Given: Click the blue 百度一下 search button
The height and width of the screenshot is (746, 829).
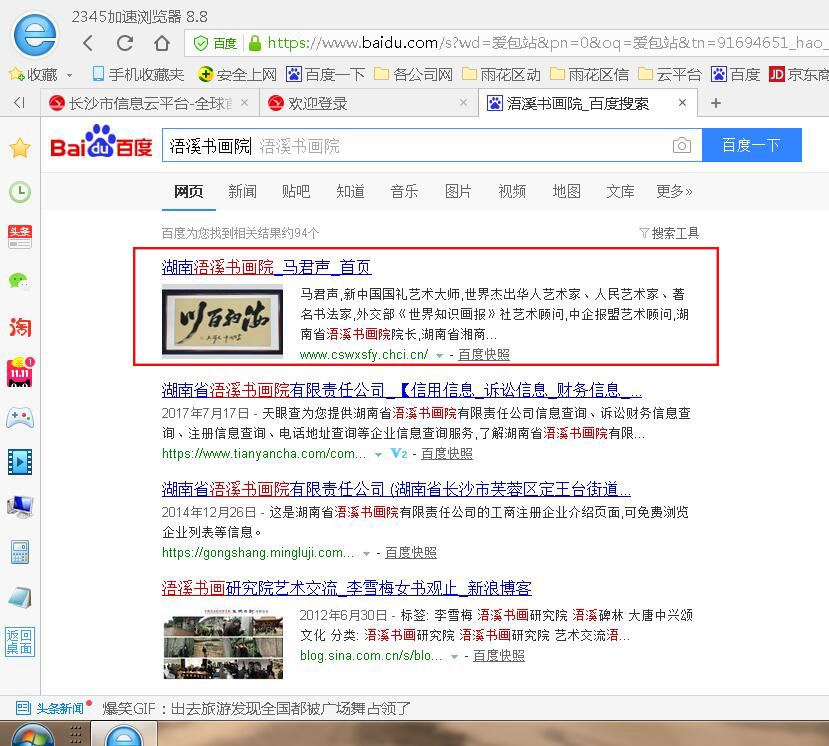Looking at the screenshot, I should (751, 145).
